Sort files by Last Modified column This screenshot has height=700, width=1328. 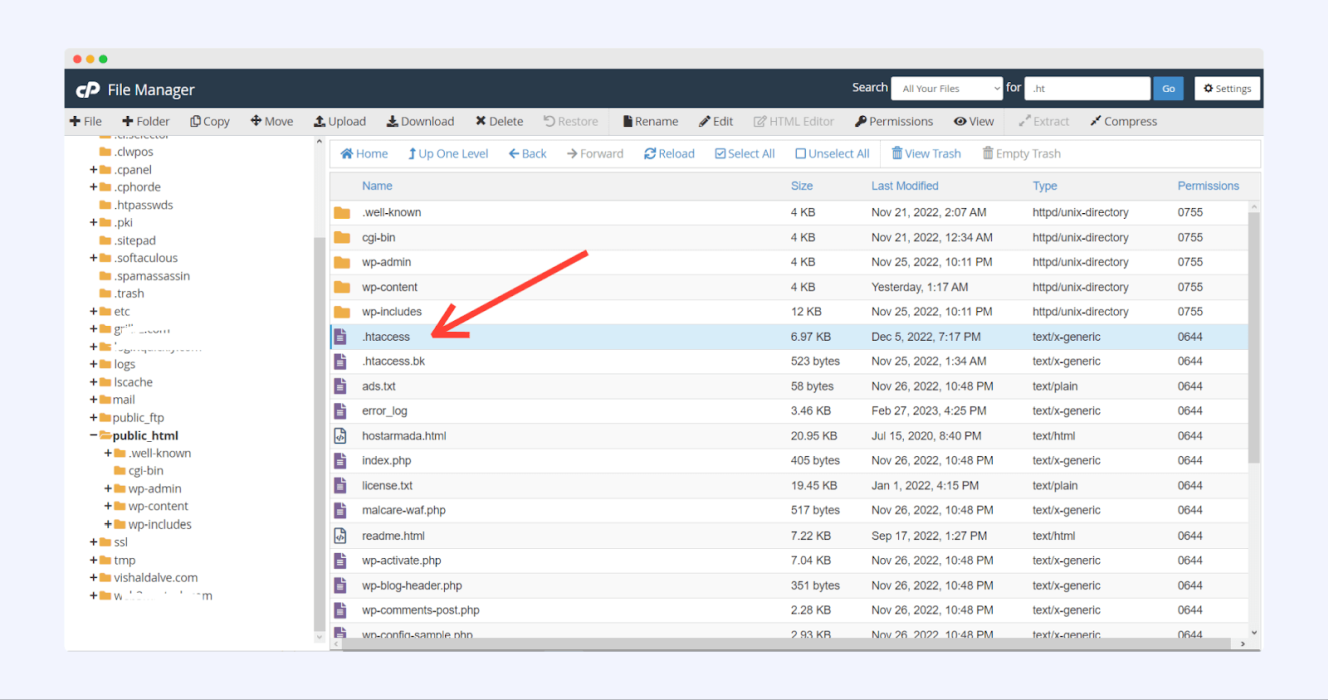pos(904,186)
